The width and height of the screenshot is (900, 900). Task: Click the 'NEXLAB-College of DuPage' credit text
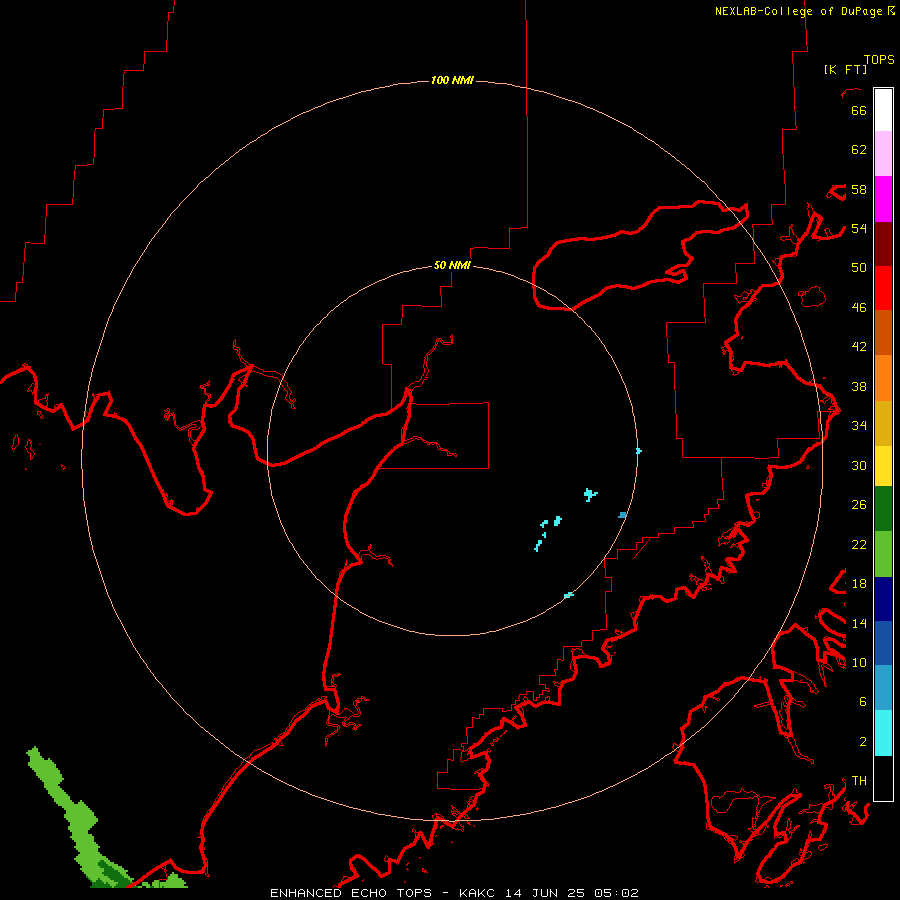800,11
